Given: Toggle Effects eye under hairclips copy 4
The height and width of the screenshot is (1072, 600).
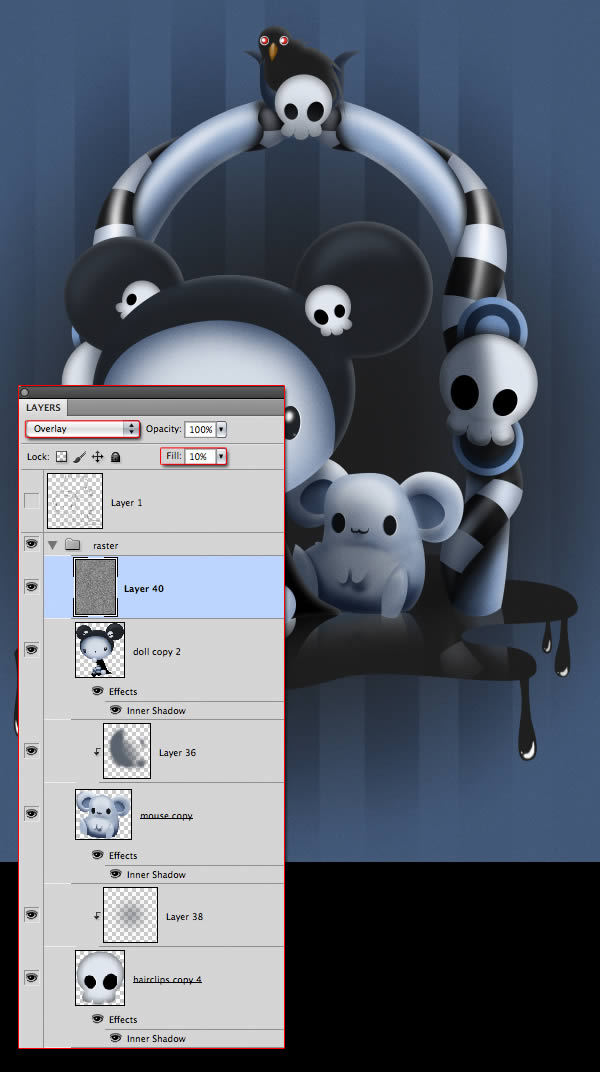Looking at the screenshot, I should coord(98,1019).
